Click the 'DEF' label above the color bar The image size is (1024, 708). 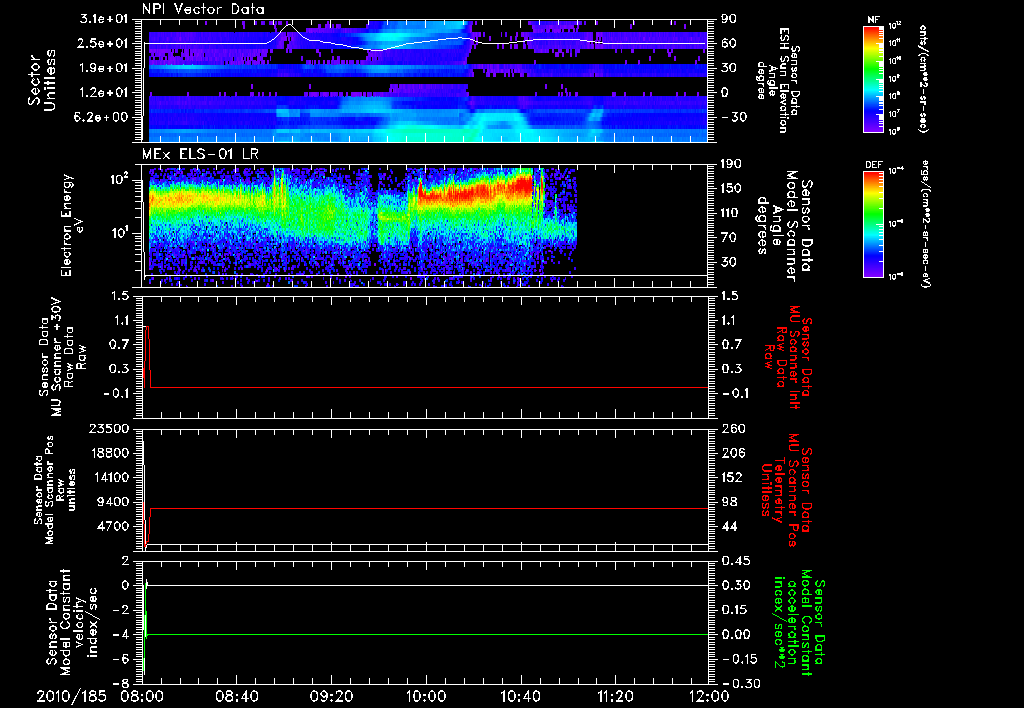coord(874,165)
